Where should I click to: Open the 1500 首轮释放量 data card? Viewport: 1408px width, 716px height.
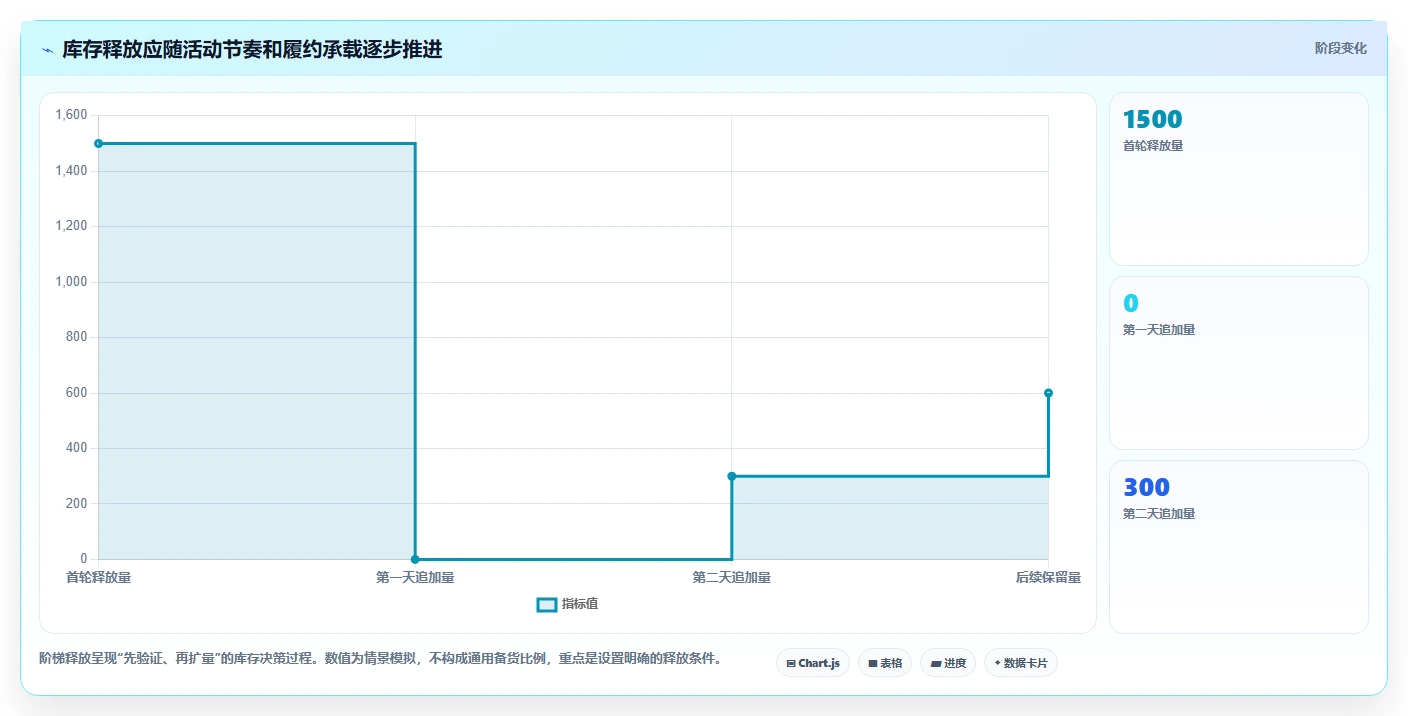[1239, 179]
